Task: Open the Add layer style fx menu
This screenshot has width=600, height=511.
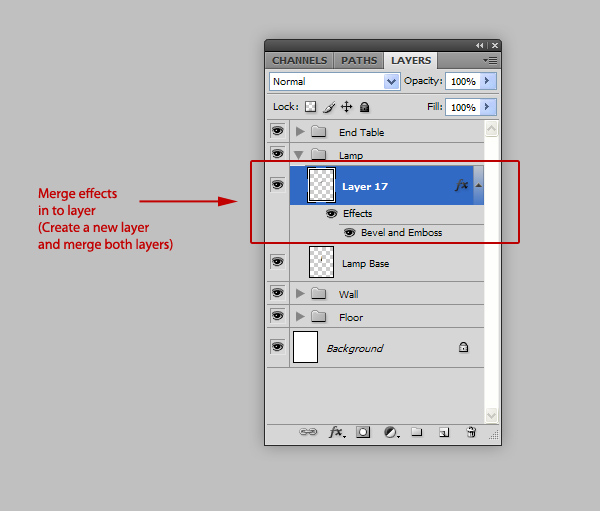Action: point(336,432)
